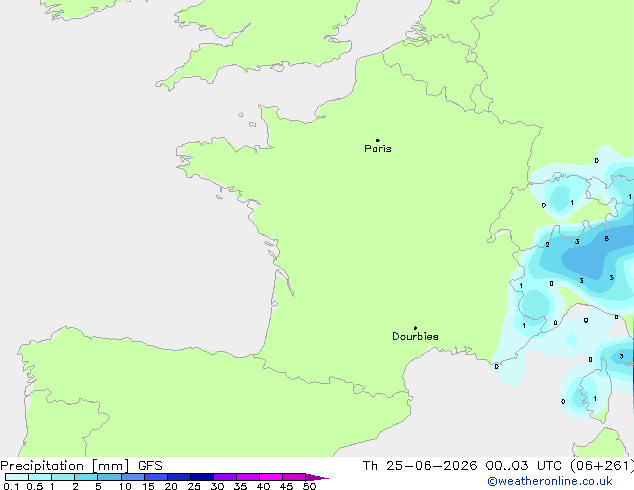Click the legend value label '50'
This screenshot has height=490, width=634.
click(309, 486)
